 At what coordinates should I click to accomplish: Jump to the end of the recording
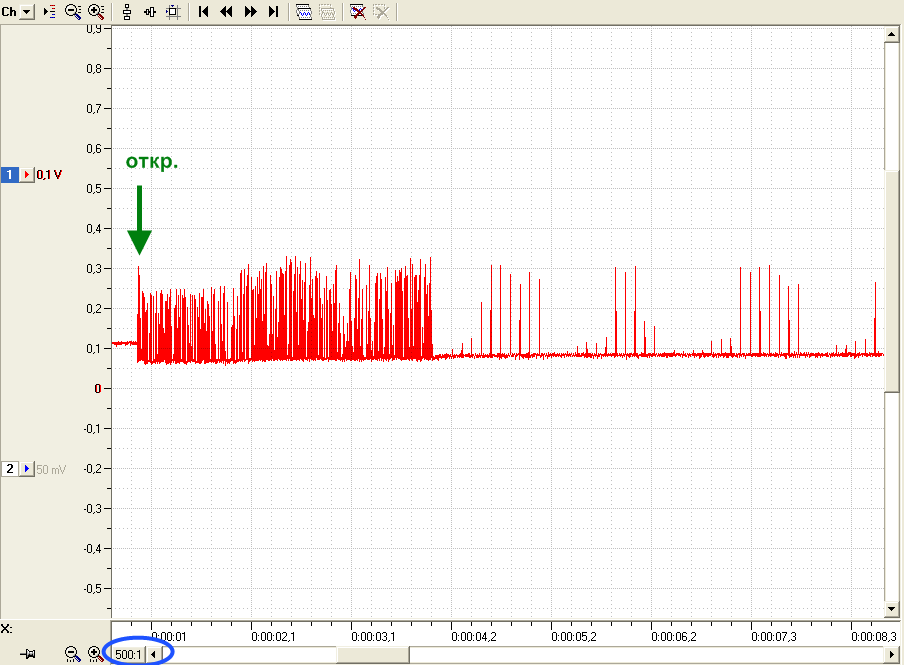273,12
